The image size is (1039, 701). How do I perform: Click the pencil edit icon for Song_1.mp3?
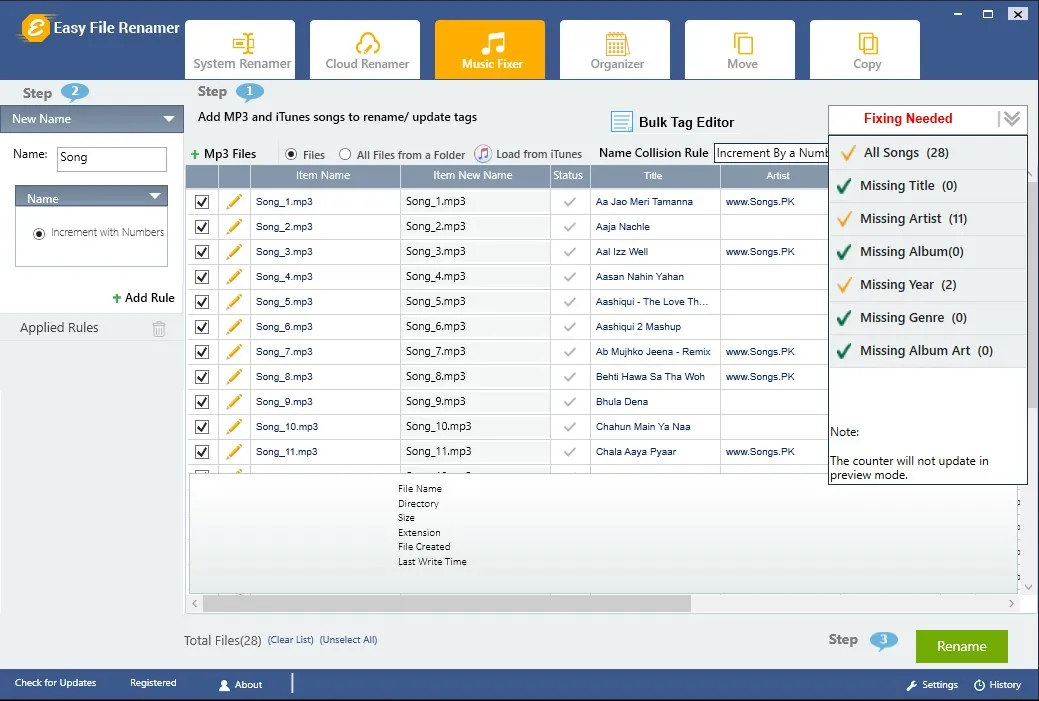click(234, 202)
